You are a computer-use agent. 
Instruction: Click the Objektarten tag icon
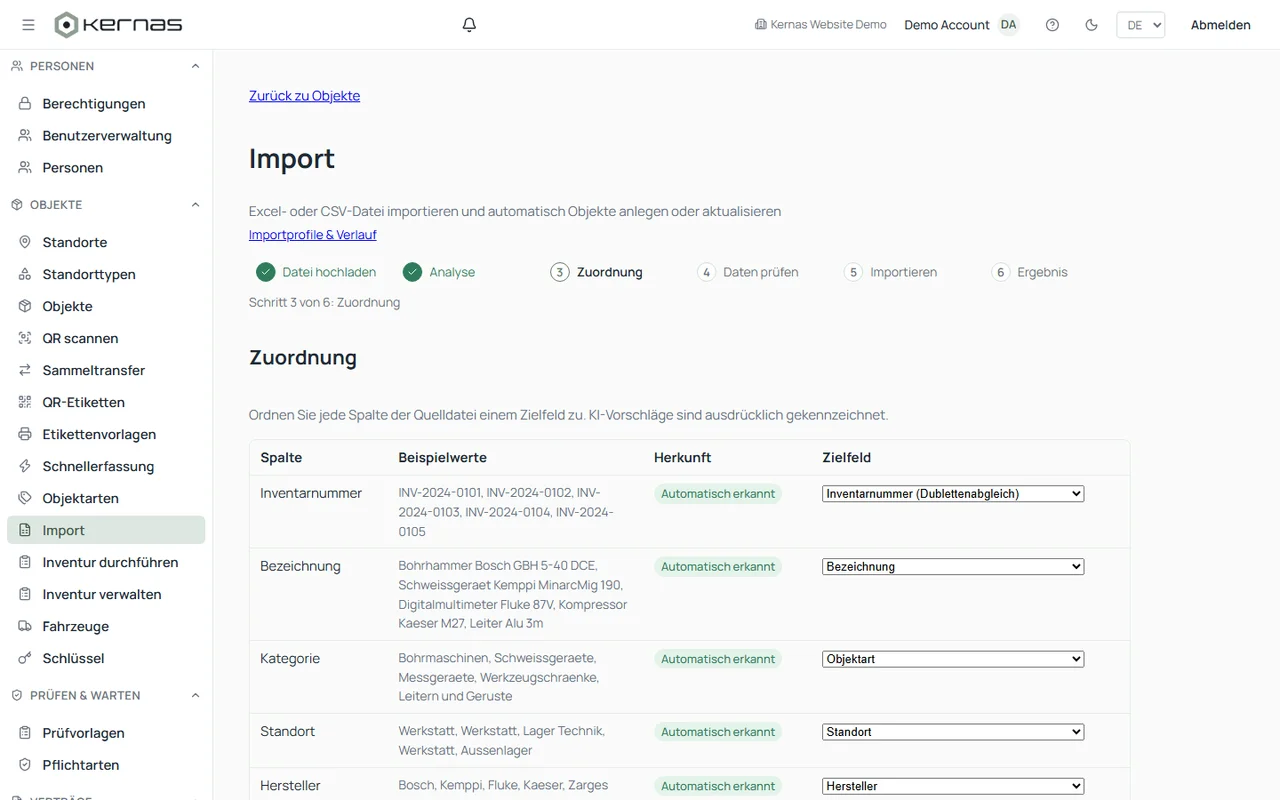click(25, 499)
